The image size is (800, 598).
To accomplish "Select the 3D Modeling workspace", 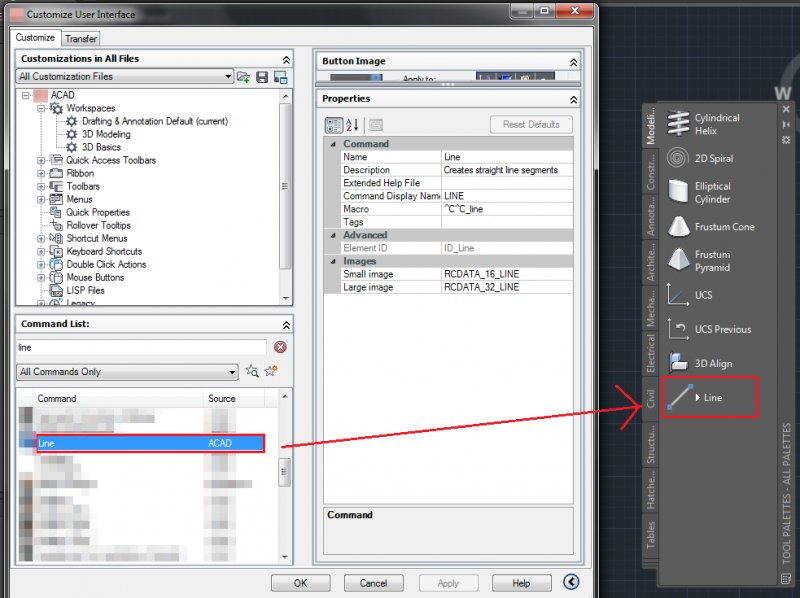I will click(106, 134).
